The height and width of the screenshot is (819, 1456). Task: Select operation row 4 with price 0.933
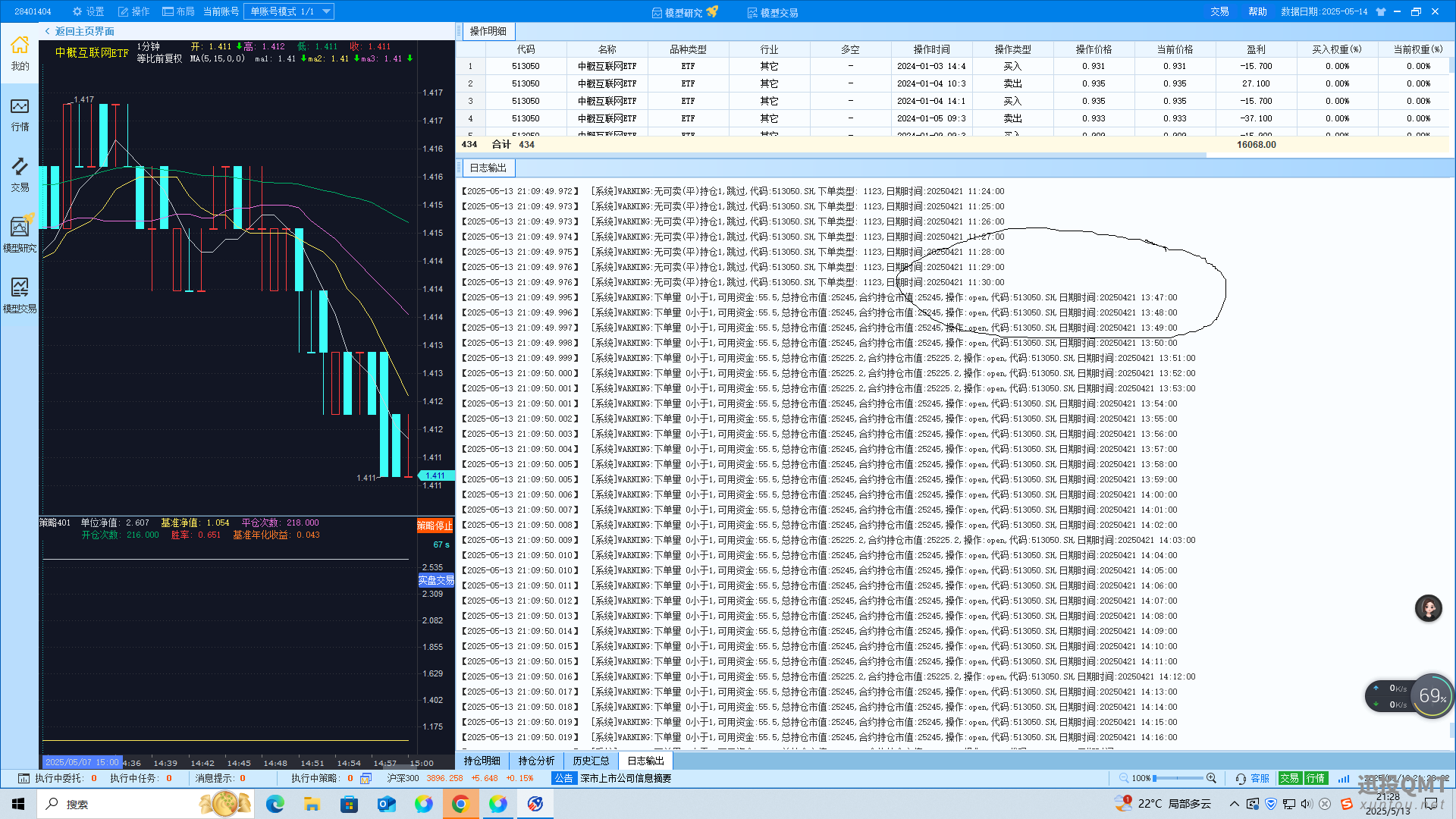click(x=953, y=118)
